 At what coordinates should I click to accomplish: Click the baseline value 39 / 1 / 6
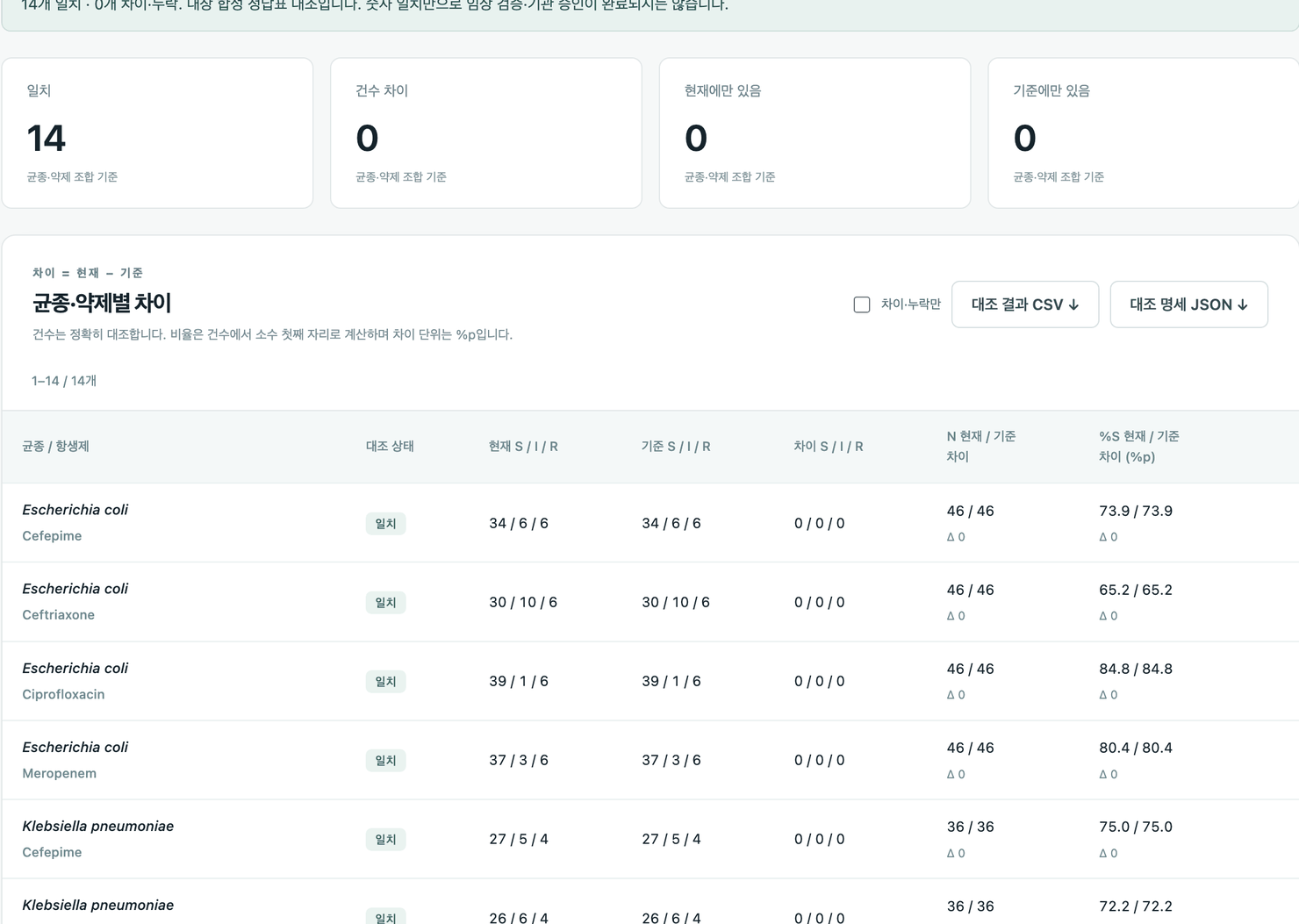[671, 682]
